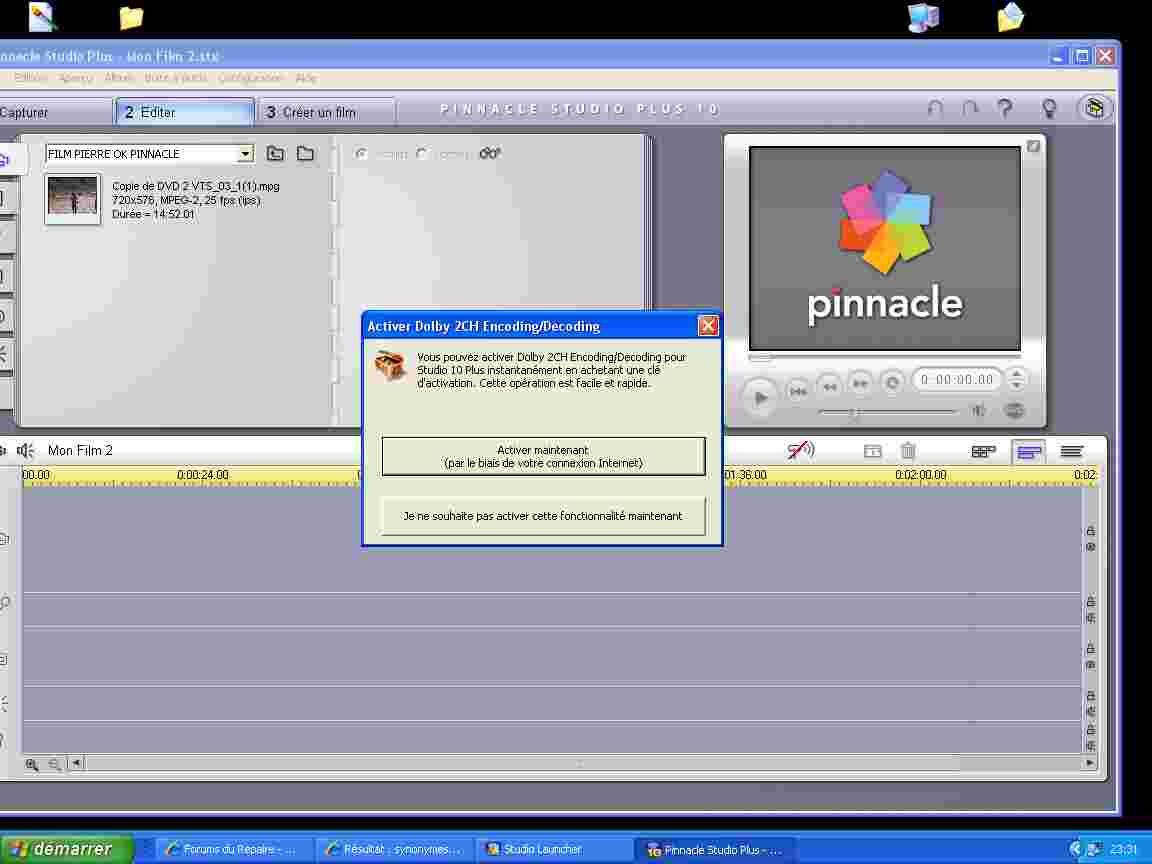Open the Aide menu
Image resolution: width=1152 pixels, height=864 pixels.
(x=306, y=78)
